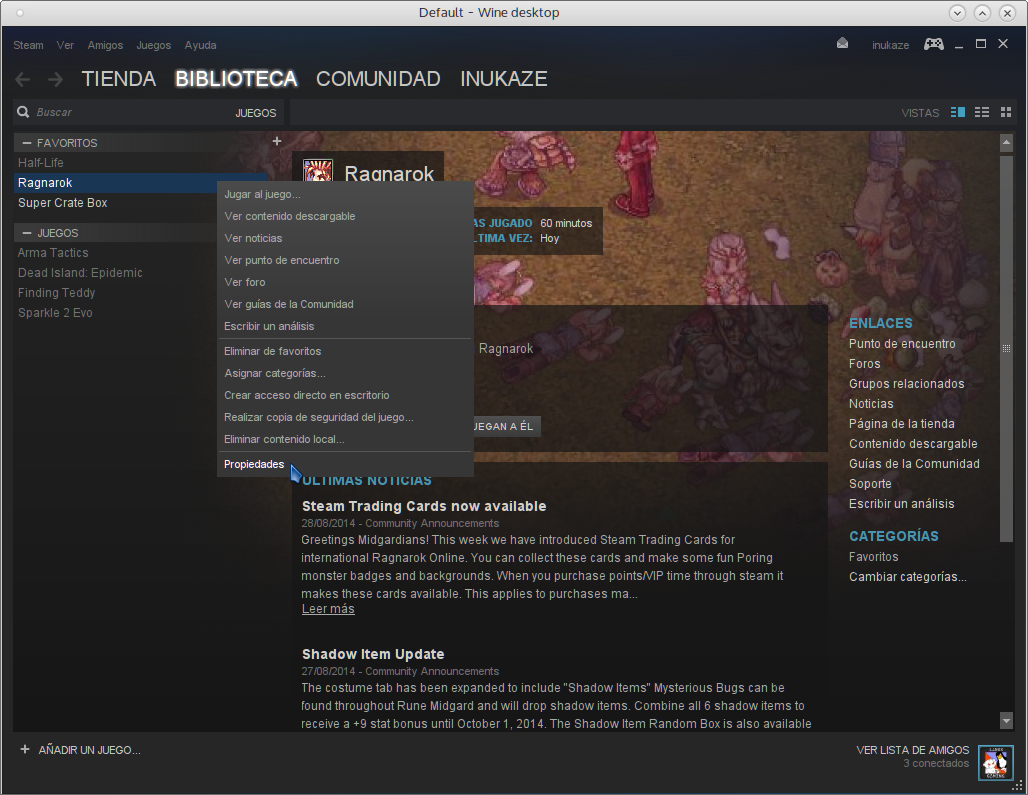The width and height of the screenshot is (1028, 795).
Task: Open the JUEGOS filter dropdown
Action: point(256,113)
